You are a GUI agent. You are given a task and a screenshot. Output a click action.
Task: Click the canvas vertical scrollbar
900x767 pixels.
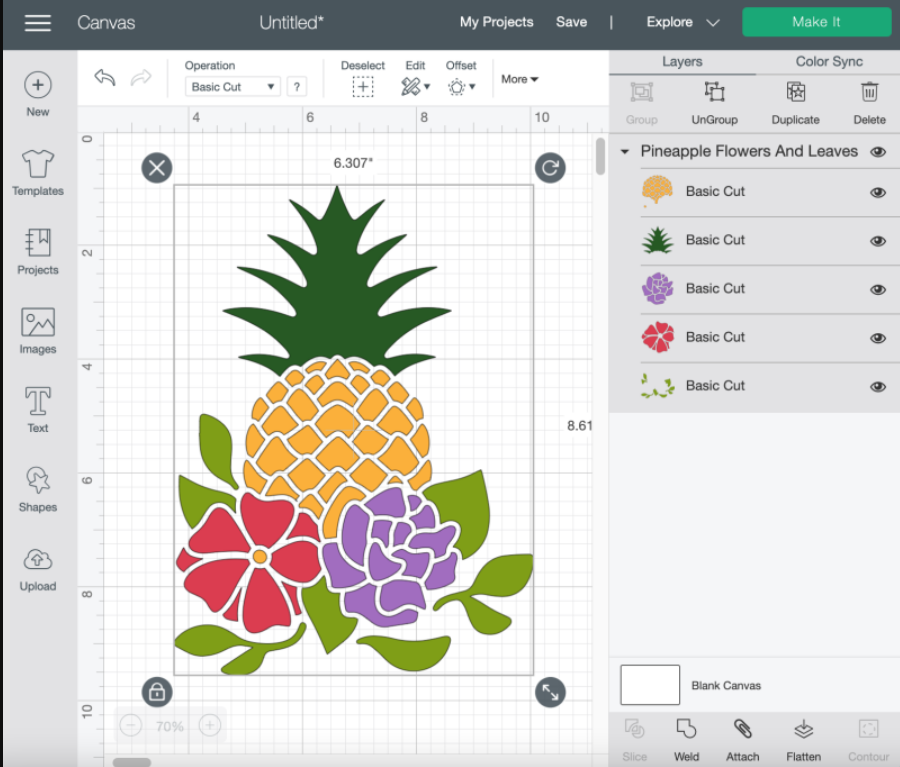click(x=600, y=156)
